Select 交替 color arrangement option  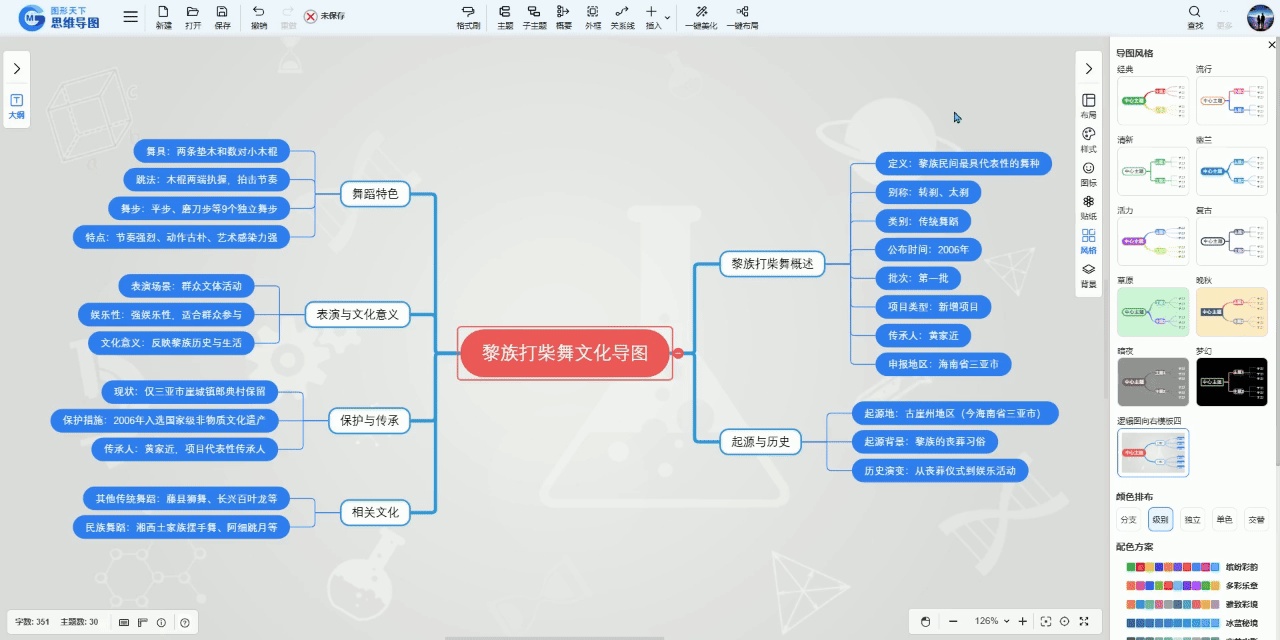coord(1255,520)
